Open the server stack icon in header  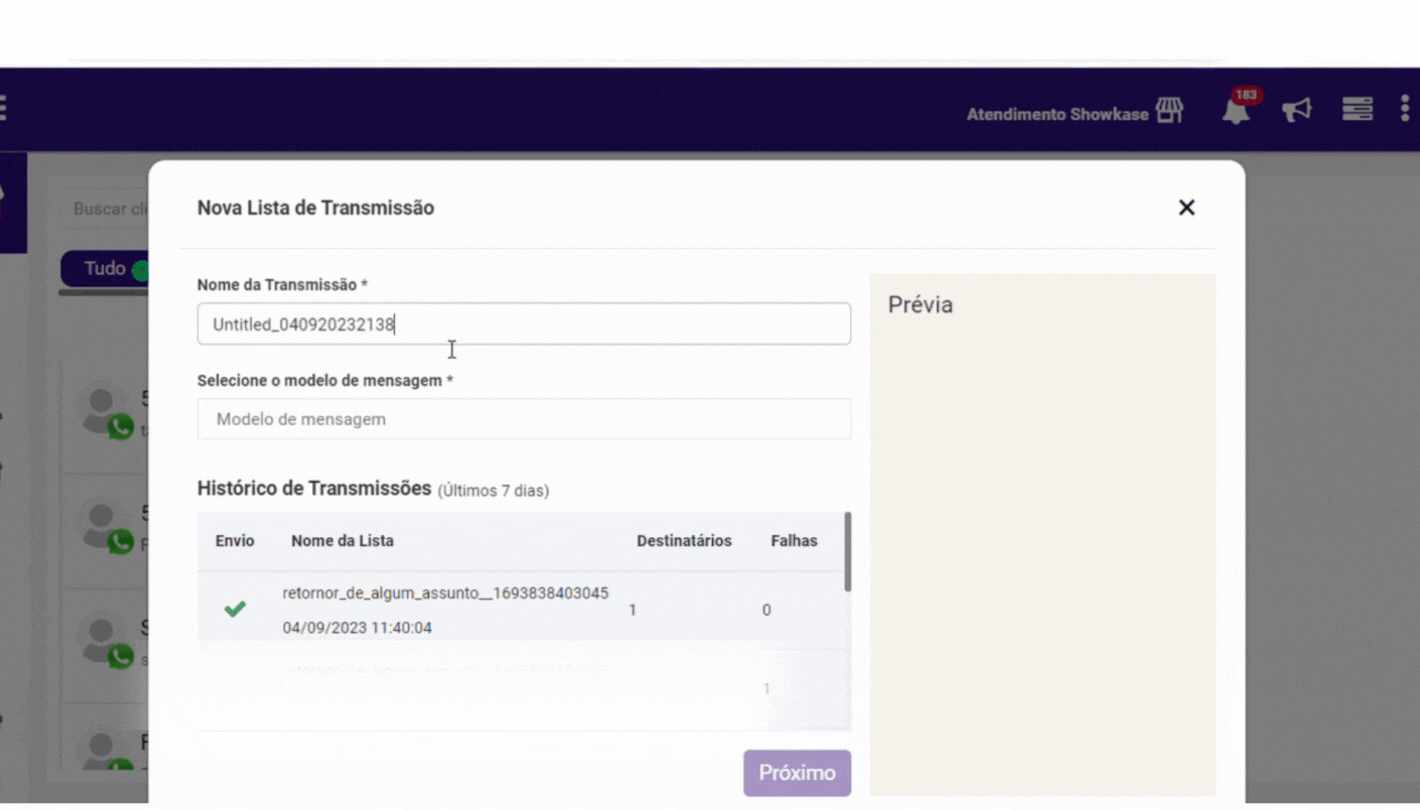pyautogui.click(x=1357, y=110)
